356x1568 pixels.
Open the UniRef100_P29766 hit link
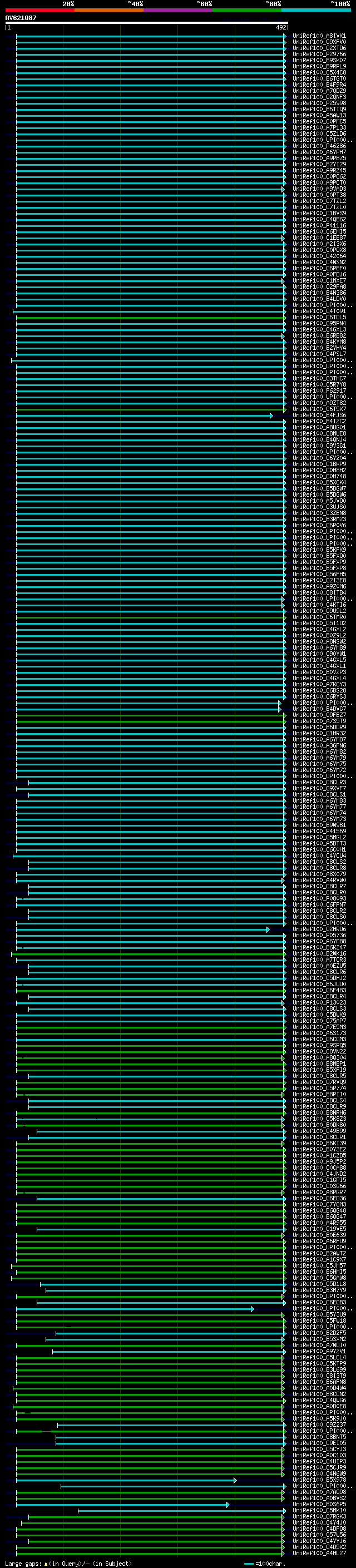(319, 54)
